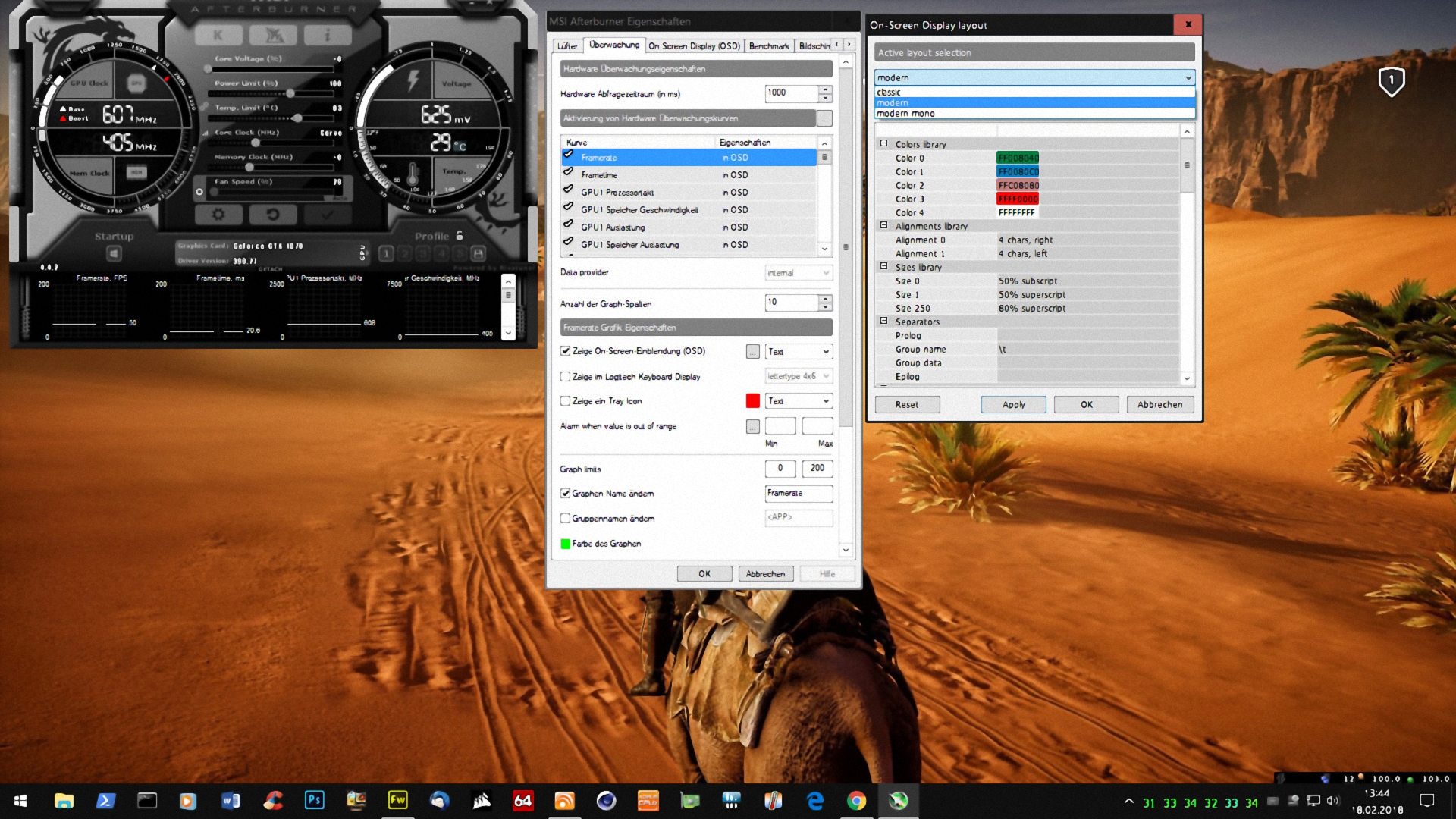Click Apply in OSD layout dialog
The image size is (1456, 819).
[1013, 405]
